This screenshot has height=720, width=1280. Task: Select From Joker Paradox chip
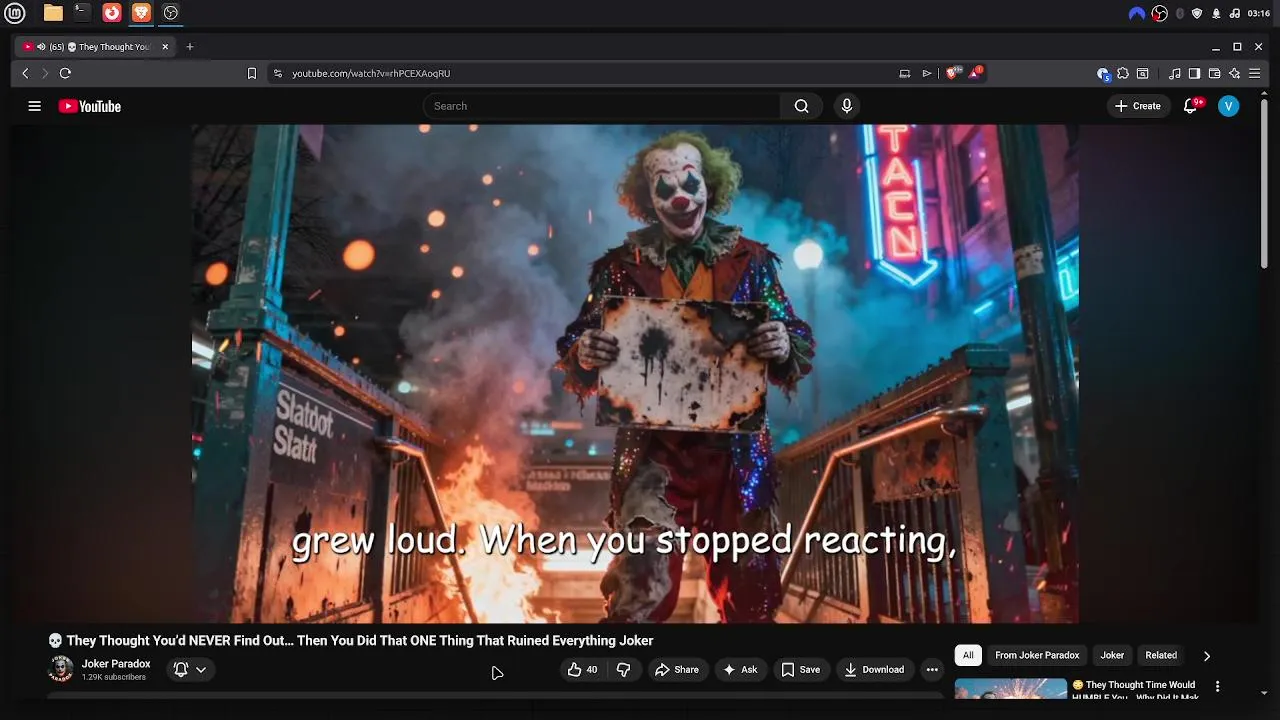point(1037,655)
